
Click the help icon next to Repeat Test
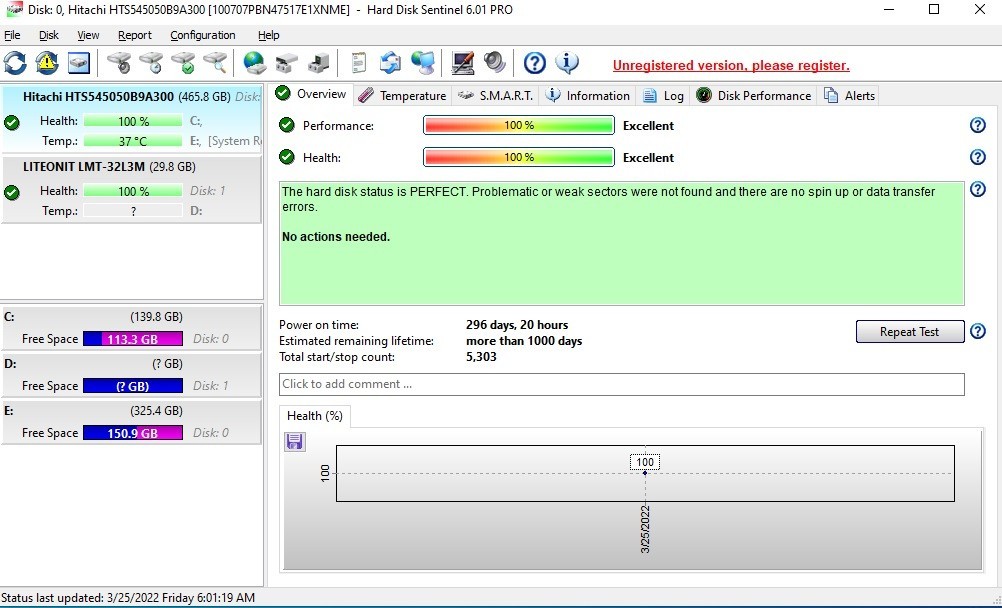pyautogui.click(x=978, y=332)
